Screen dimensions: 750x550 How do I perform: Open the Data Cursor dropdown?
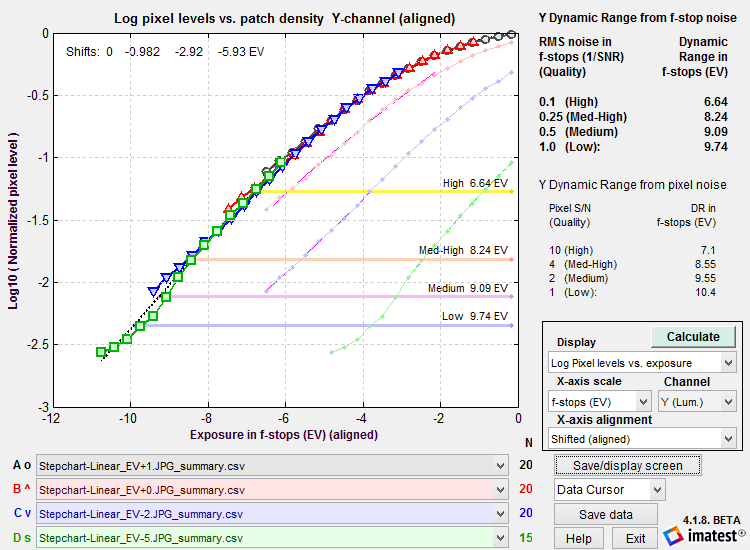tap(610, 490)
